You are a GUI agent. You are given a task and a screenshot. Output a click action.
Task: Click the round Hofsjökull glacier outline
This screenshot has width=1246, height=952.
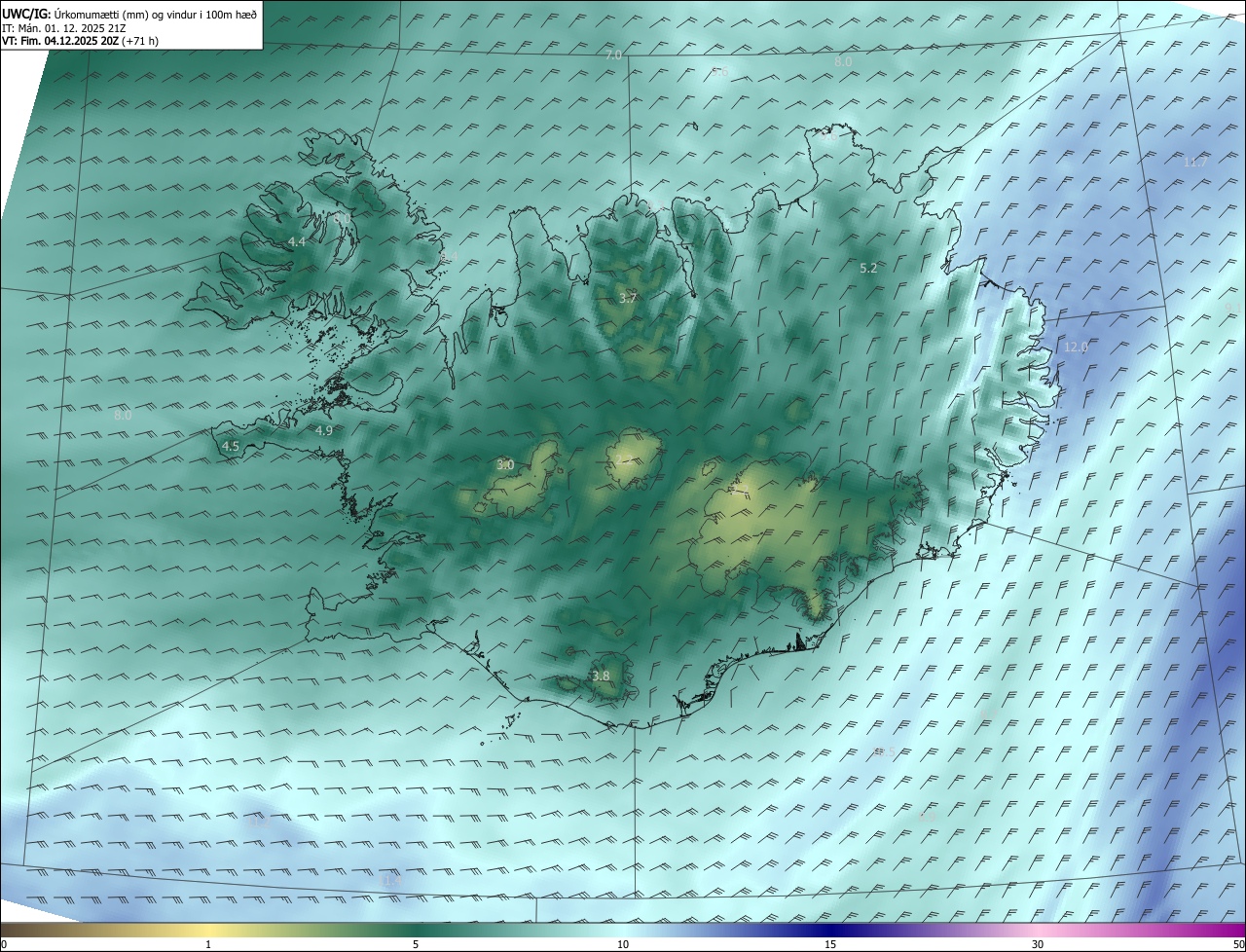(x=634, y=460)
